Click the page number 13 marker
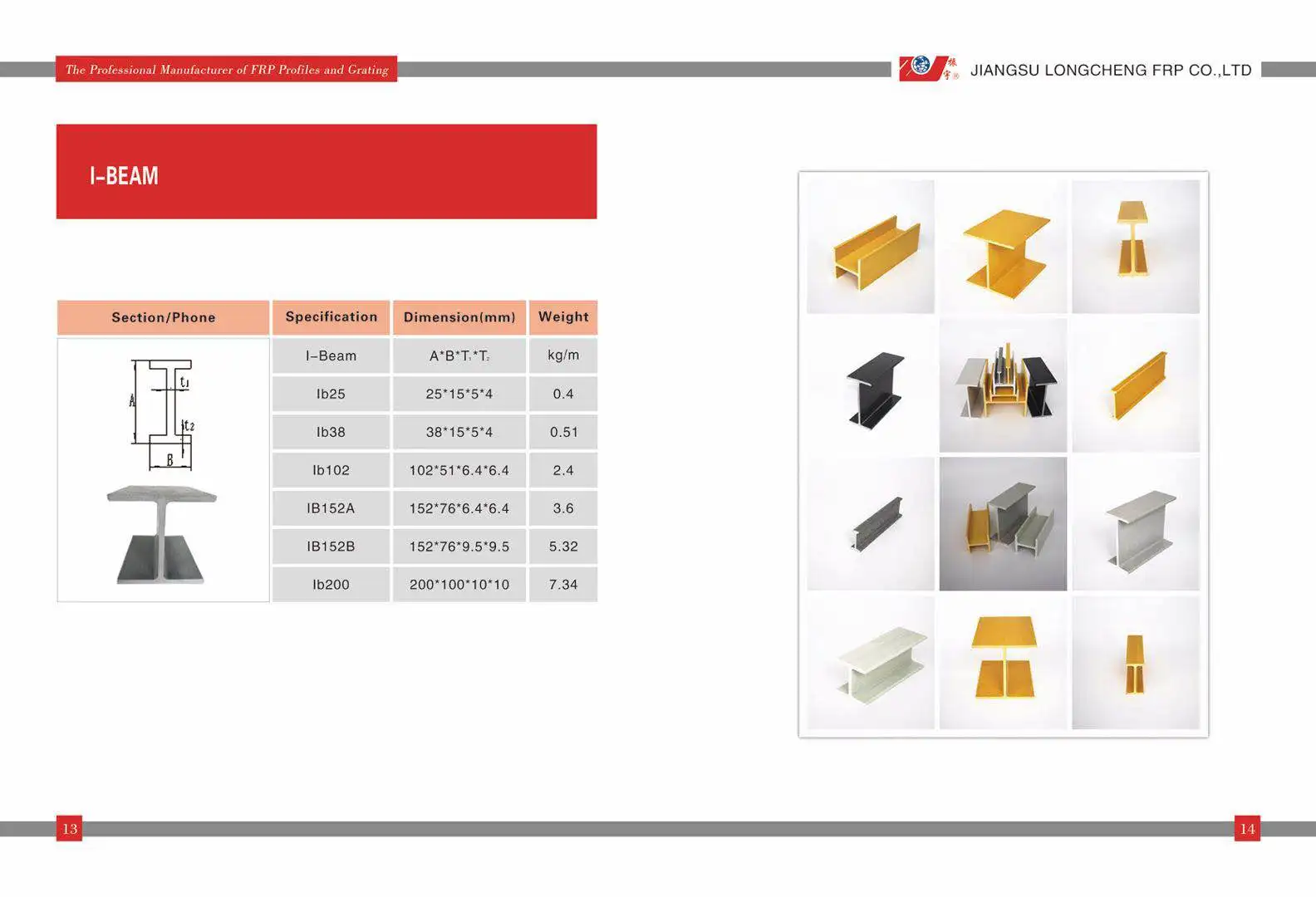 [x=70, y=828]
